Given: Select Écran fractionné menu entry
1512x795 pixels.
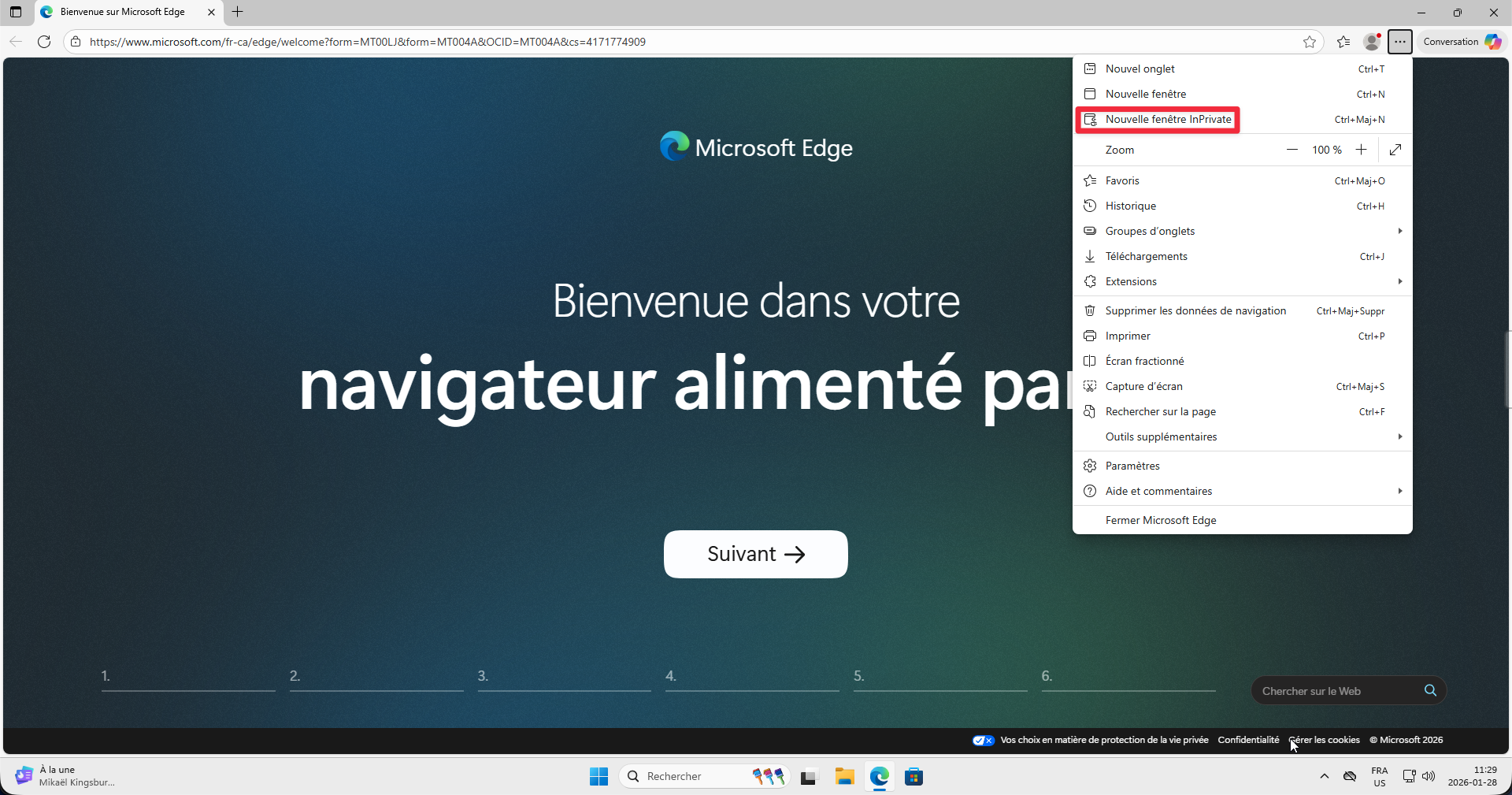Looking at the screenshot, I should pyautogui.click(x=1243, y=362).
